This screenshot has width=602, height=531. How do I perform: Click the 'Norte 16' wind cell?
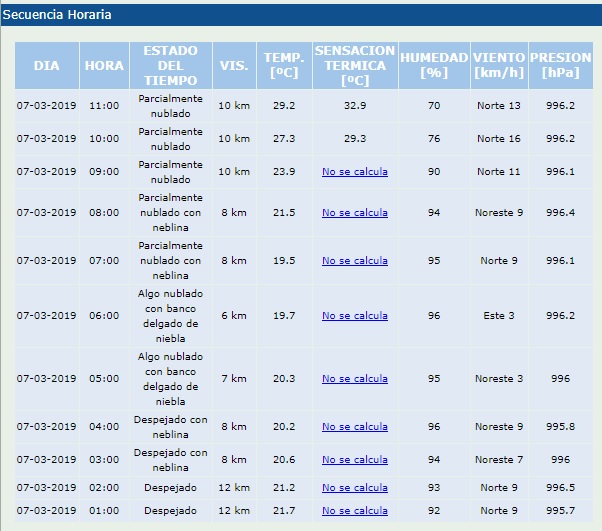click(x=499, y=139)
